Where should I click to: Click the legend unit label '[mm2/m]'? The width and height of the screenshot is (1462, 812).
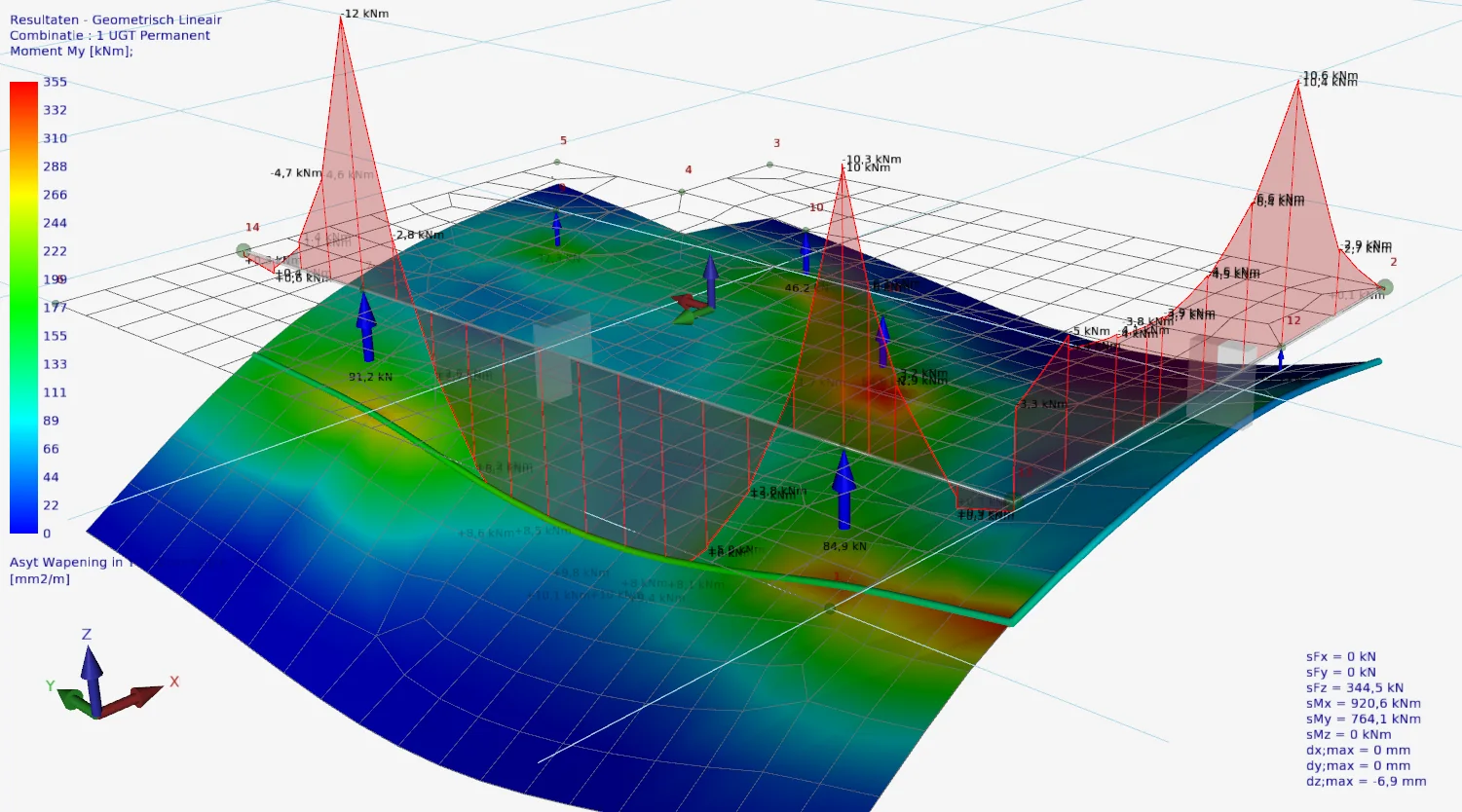pos(40,579)
